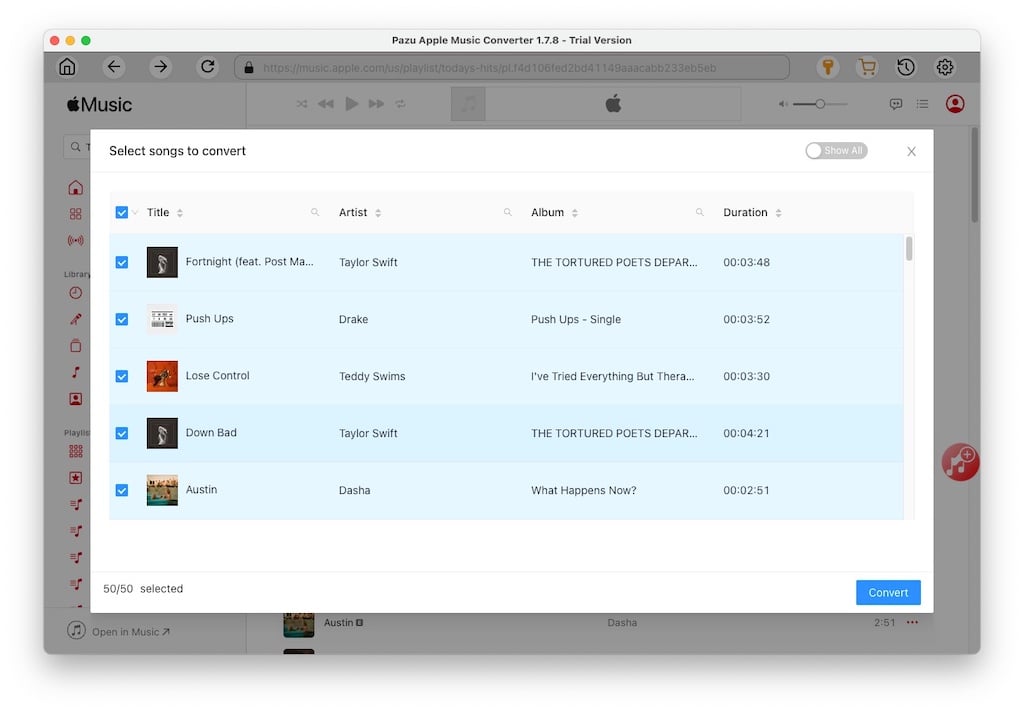Open Albums icon in sidebar
This screenshot has width=1024, height=712.
(x=76, y=346)
